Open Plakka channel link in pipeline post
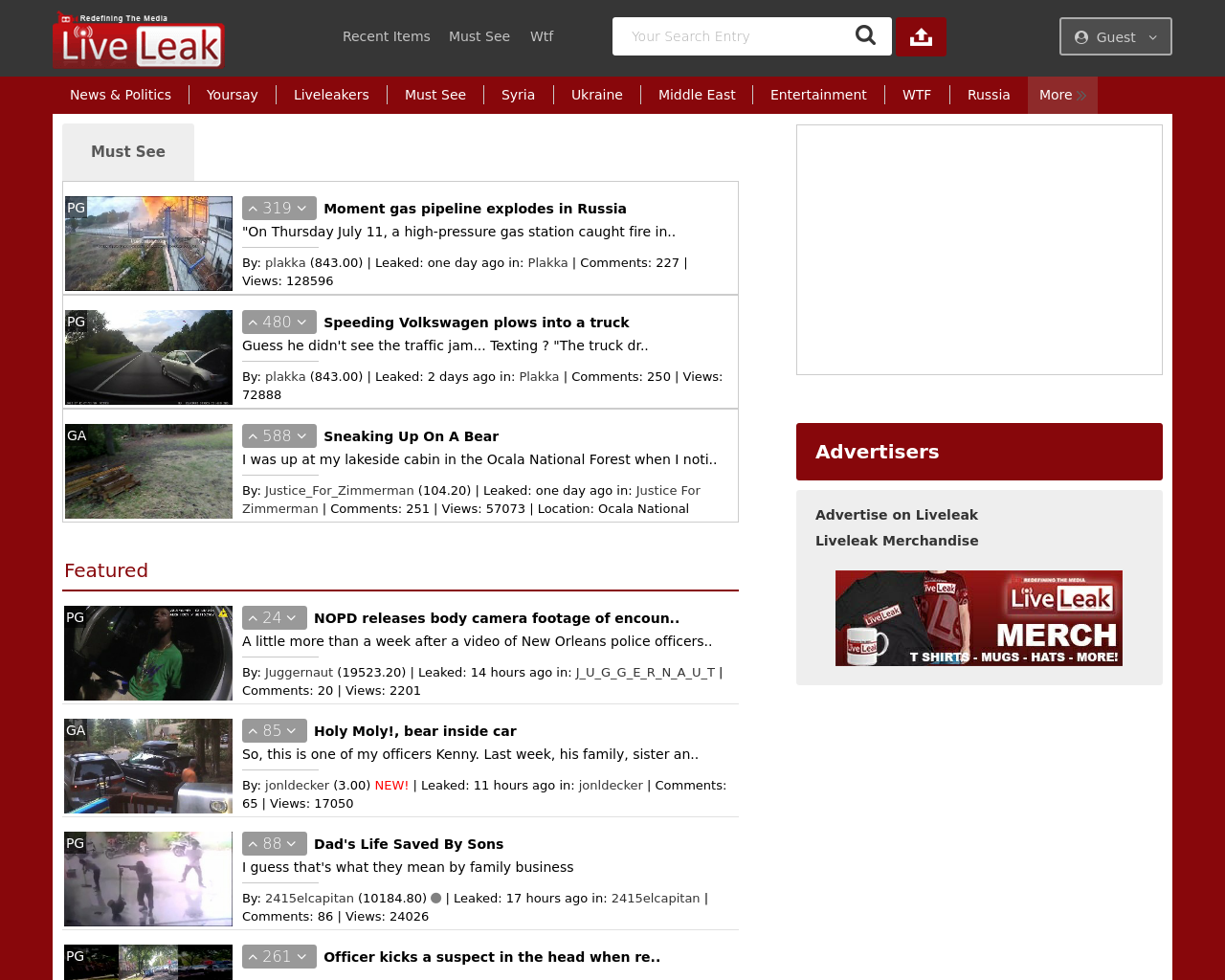The image size is (1225, 980). (x=547, y=263)
